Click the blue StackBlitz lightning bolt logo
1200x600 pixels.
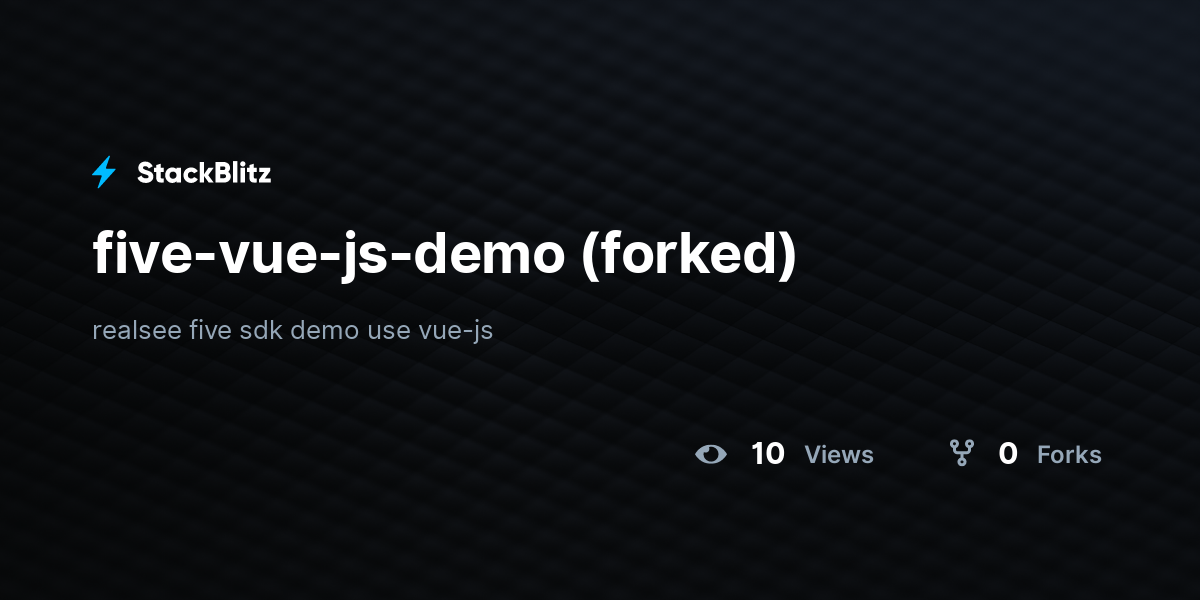[x=104, y=173]
